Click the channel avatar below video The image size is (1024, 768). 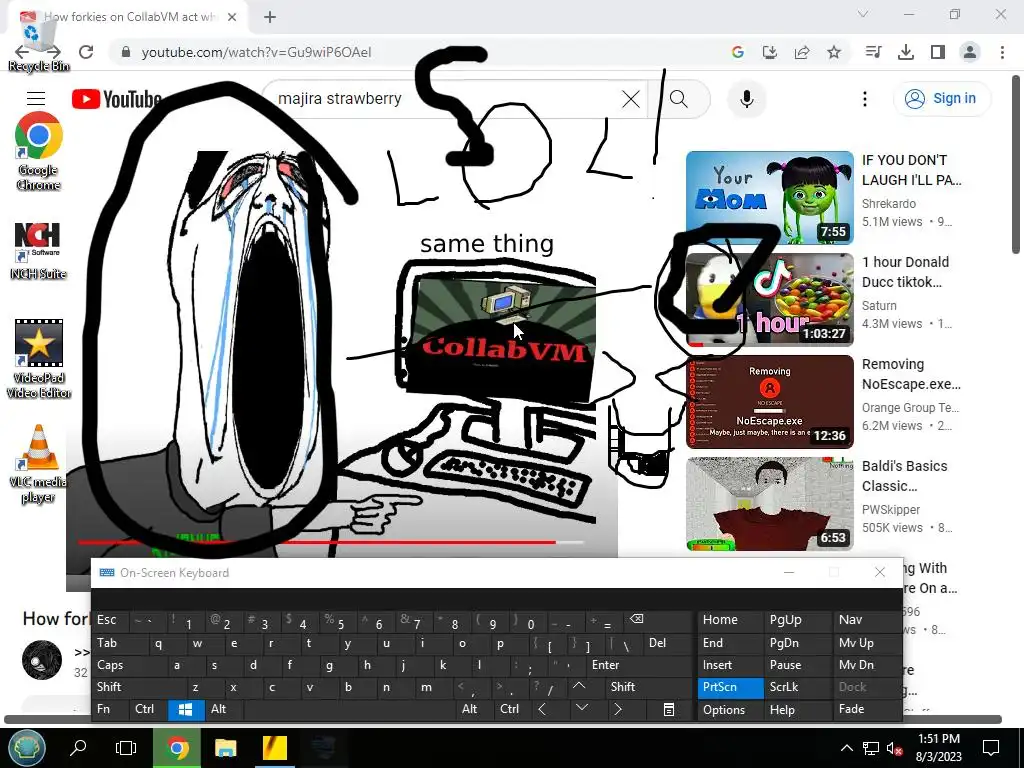pos(42,660)
